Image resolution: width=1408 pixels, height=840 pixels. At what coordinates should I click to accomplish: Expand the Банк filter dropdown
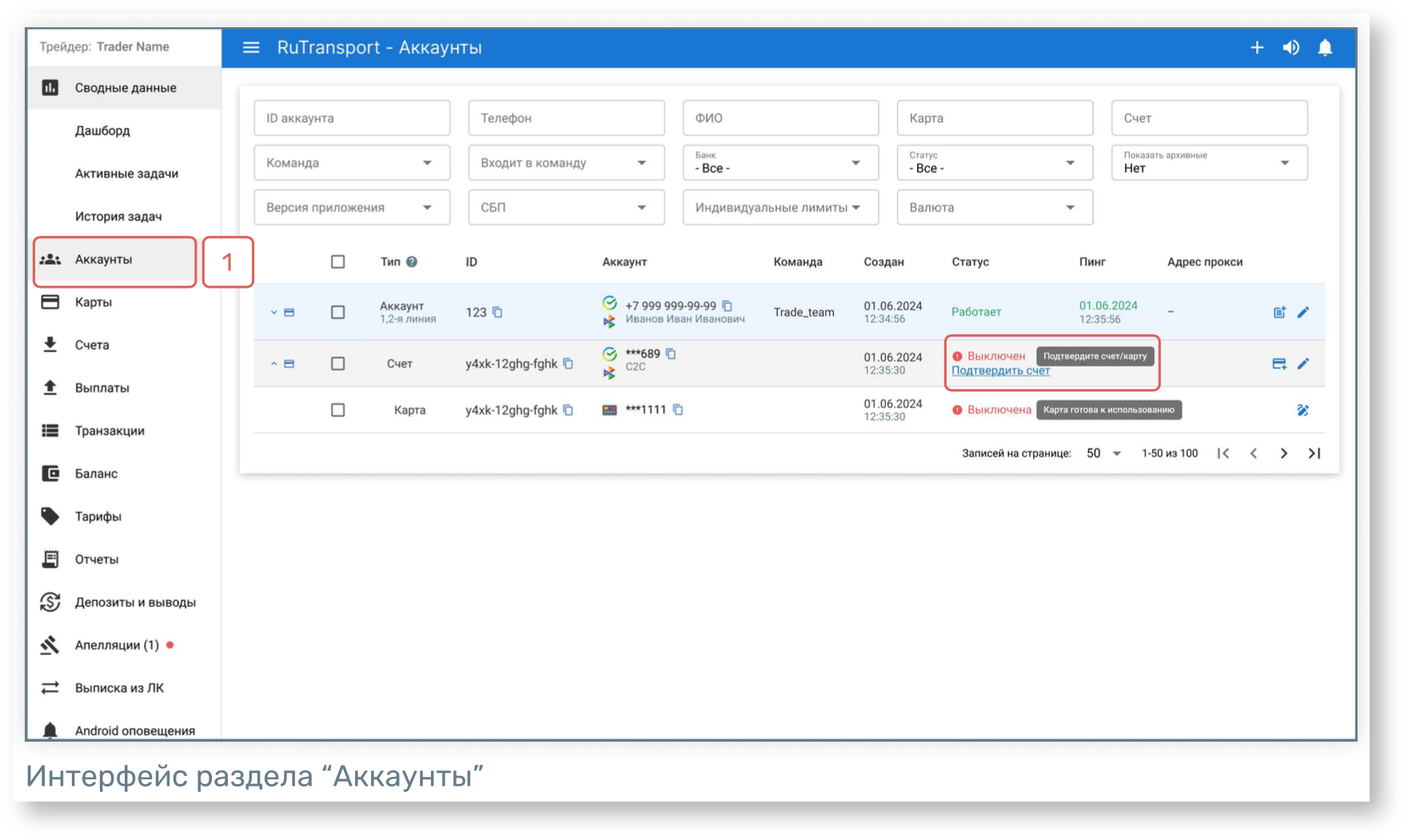(780, 163)
